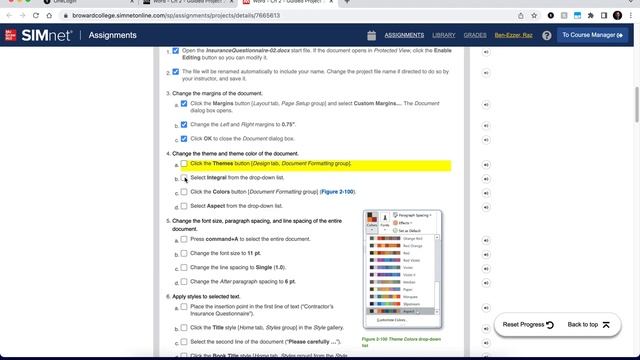Click the SIMnet logo
The height and width of the screenshot is (360, 640).
[x=38, y=35]
